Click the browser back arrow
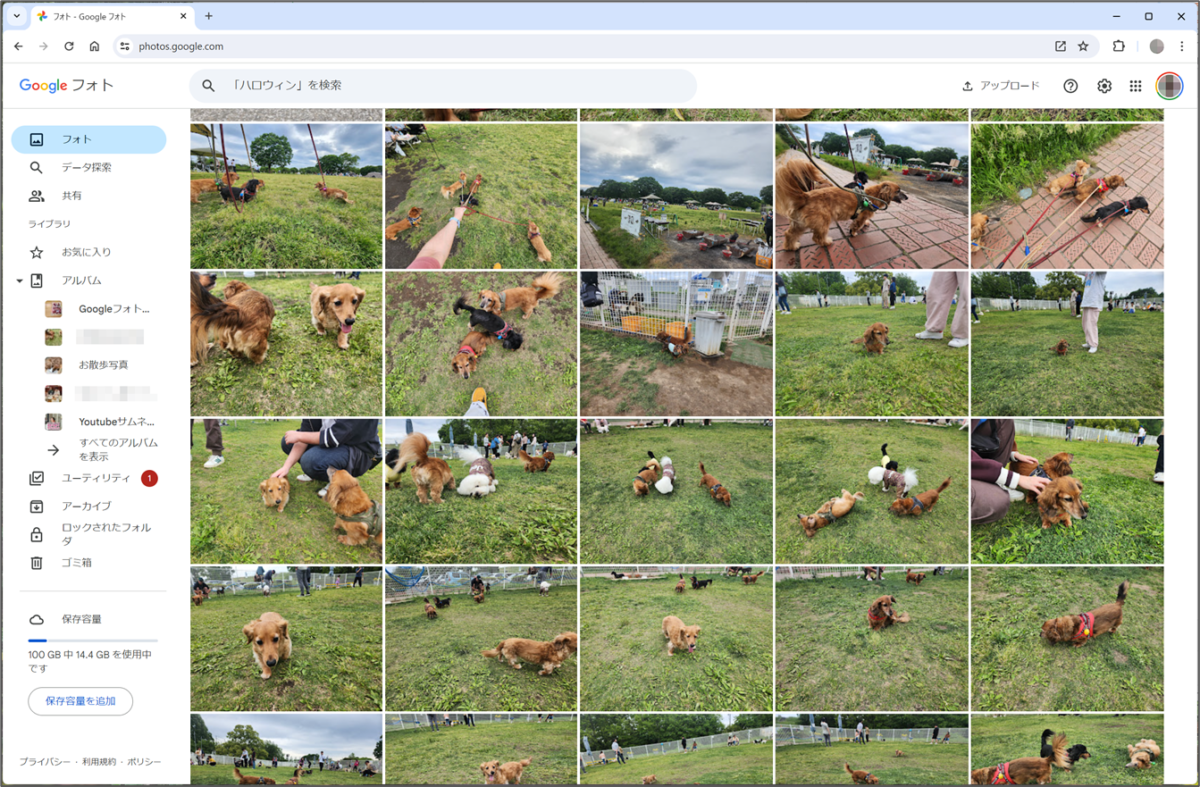 click(18, 46)
